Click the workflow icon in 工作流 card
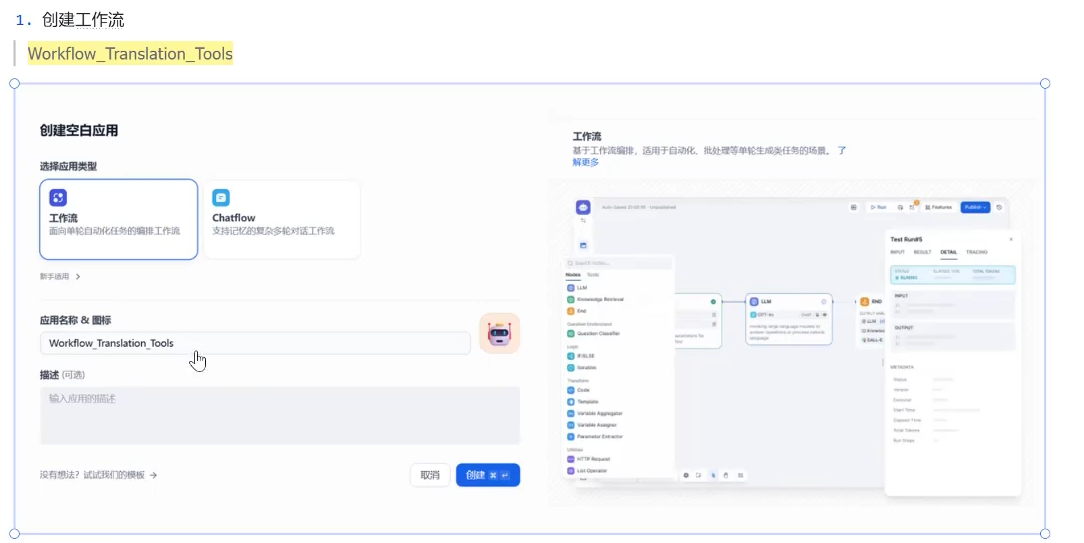The width and height of the screenshot is (1084, 543). tap(58, 198)
